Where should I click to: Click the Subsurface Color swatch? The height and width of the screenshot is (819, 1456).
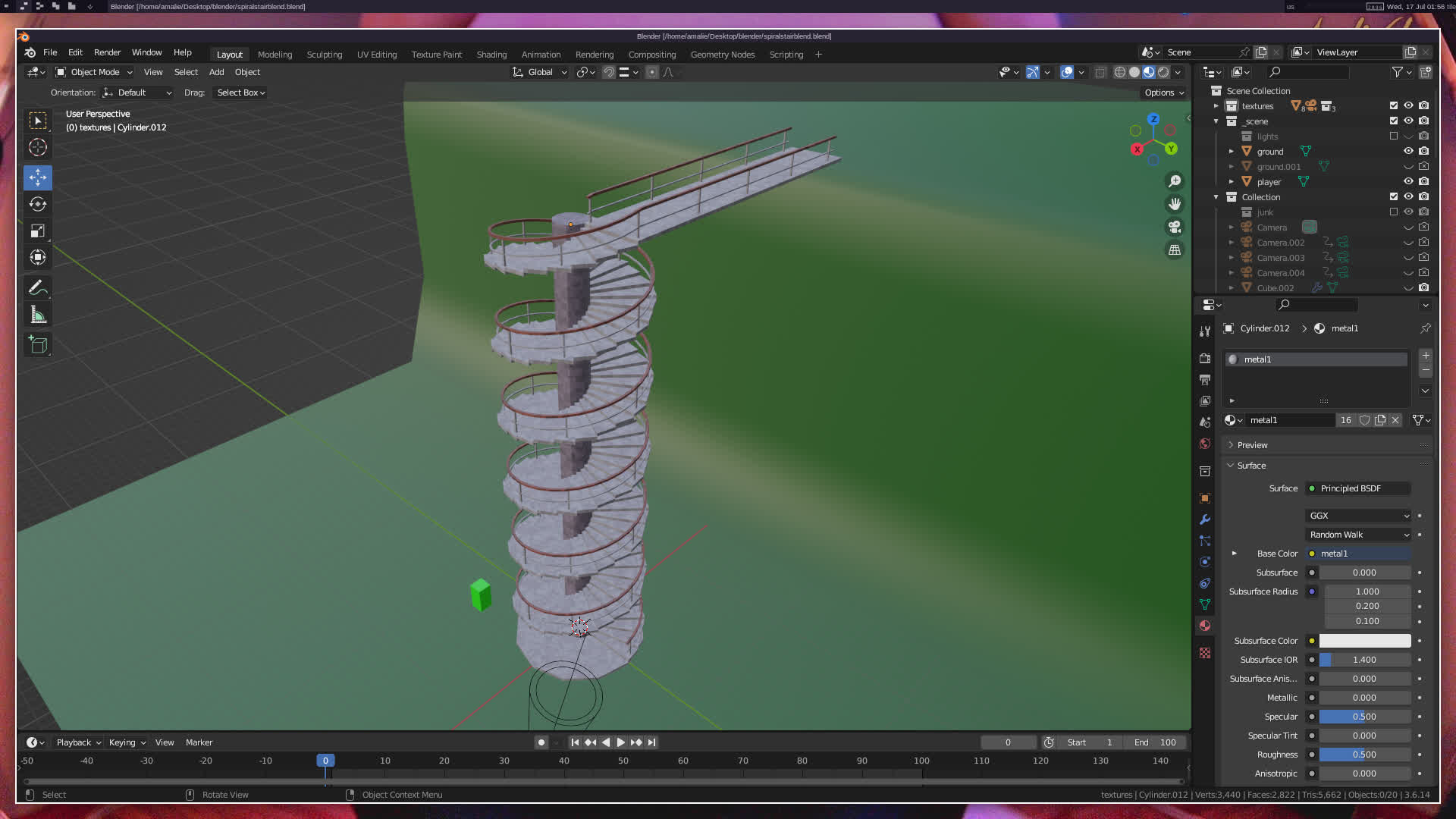pyautogui.click(x=1364, y=641)
